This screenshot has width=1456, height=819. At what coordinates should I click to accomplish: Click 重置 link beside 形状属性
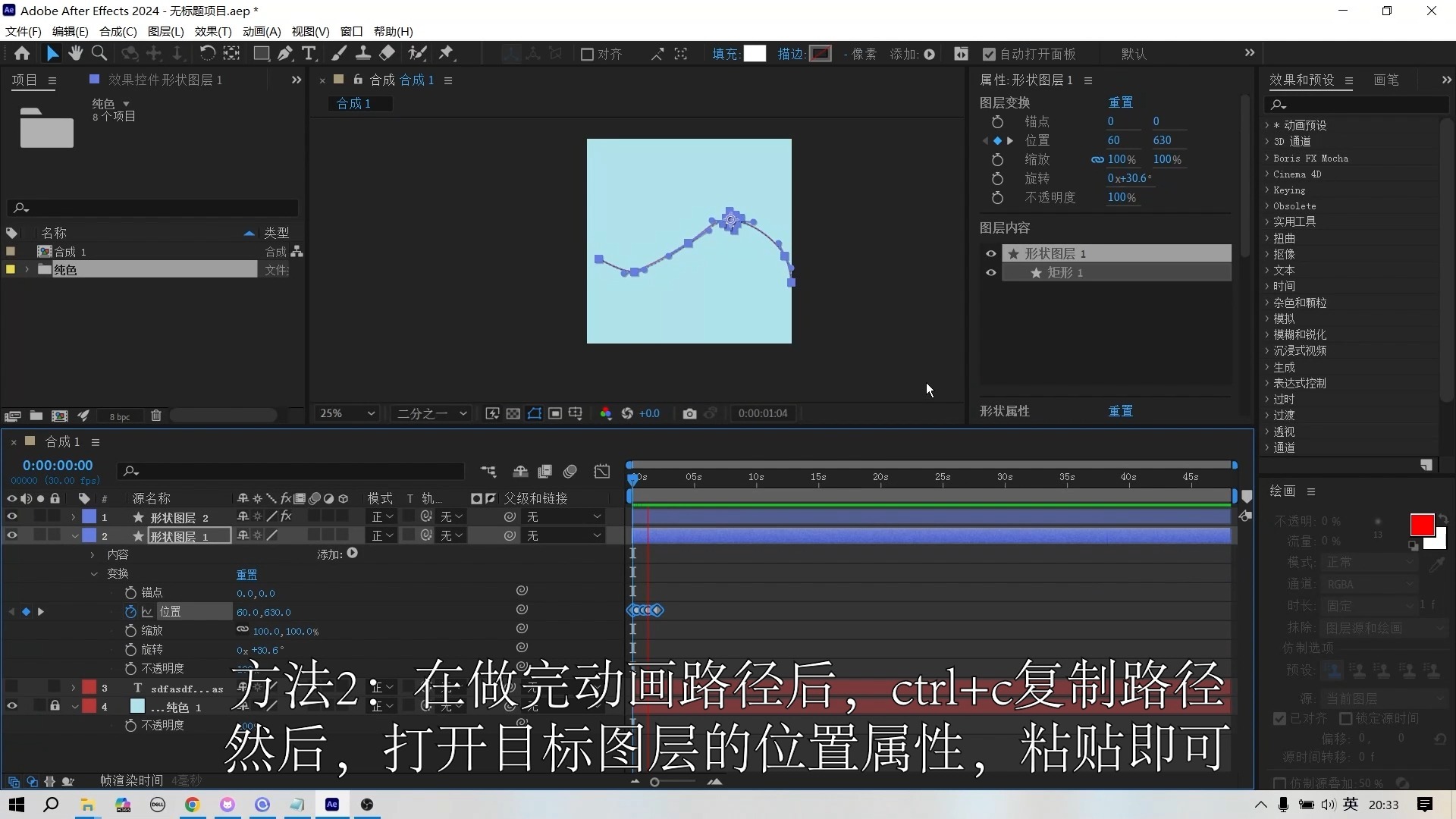[x=1120, y=411]
